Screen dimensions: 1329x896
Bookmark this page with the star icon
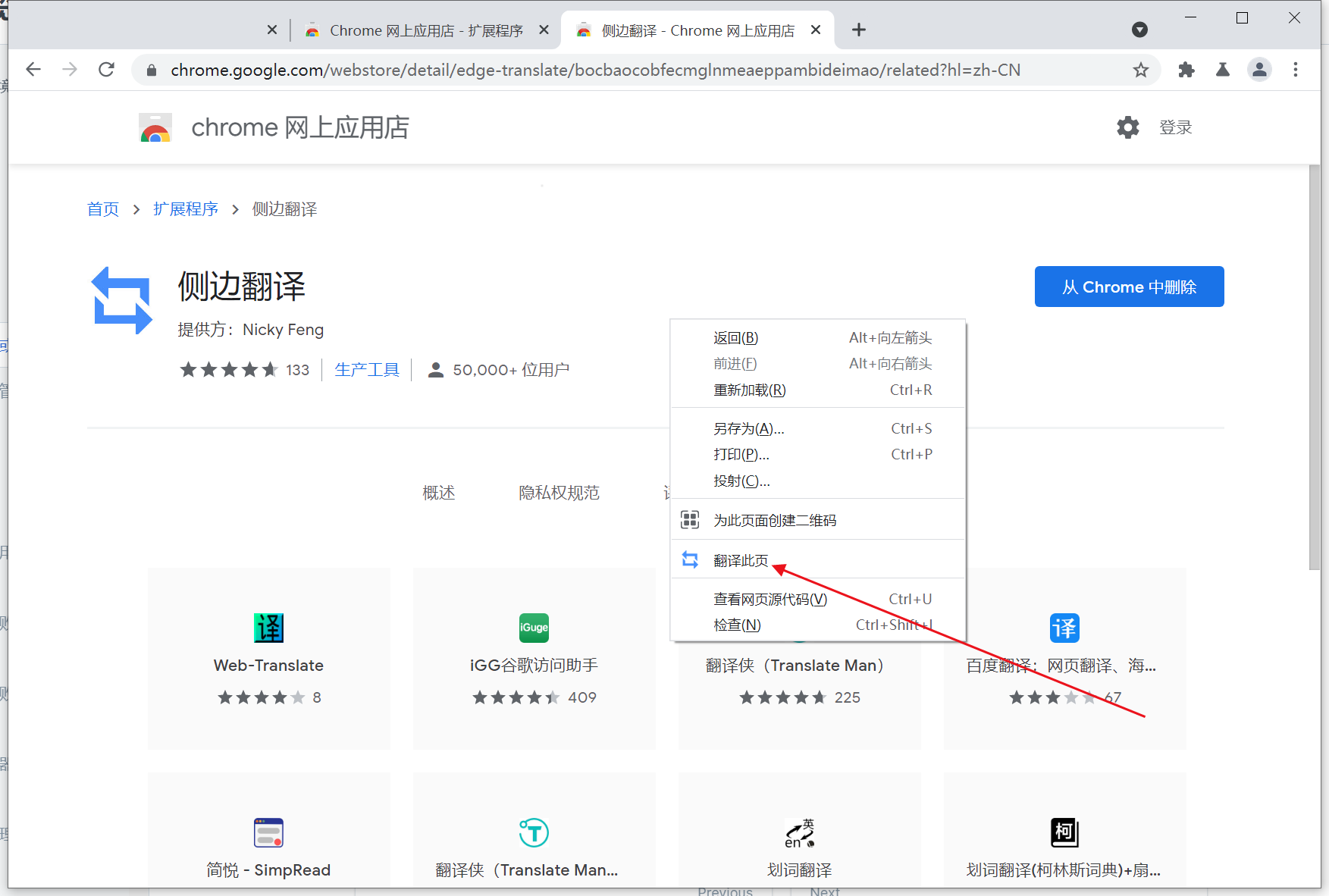coord(1140,70)
